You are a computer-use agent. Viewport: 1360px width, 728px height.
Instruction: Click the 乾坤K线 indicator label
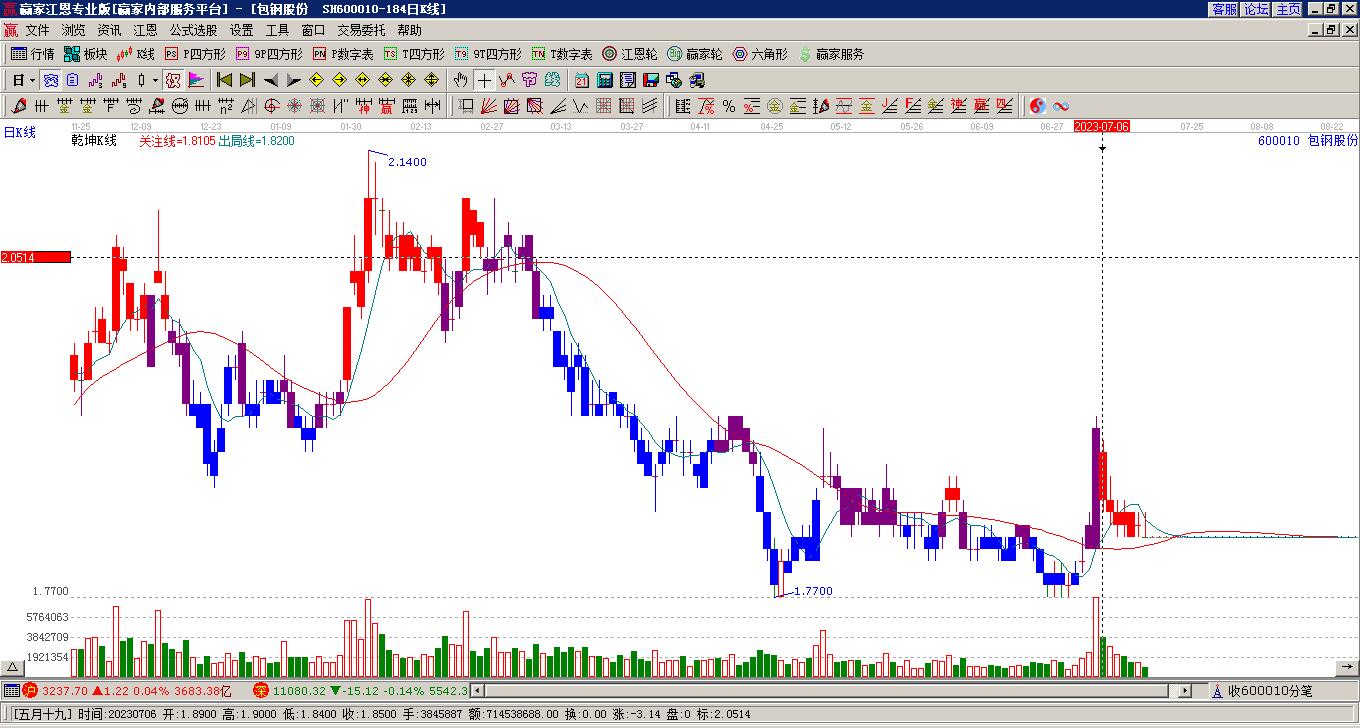point(94,141)
